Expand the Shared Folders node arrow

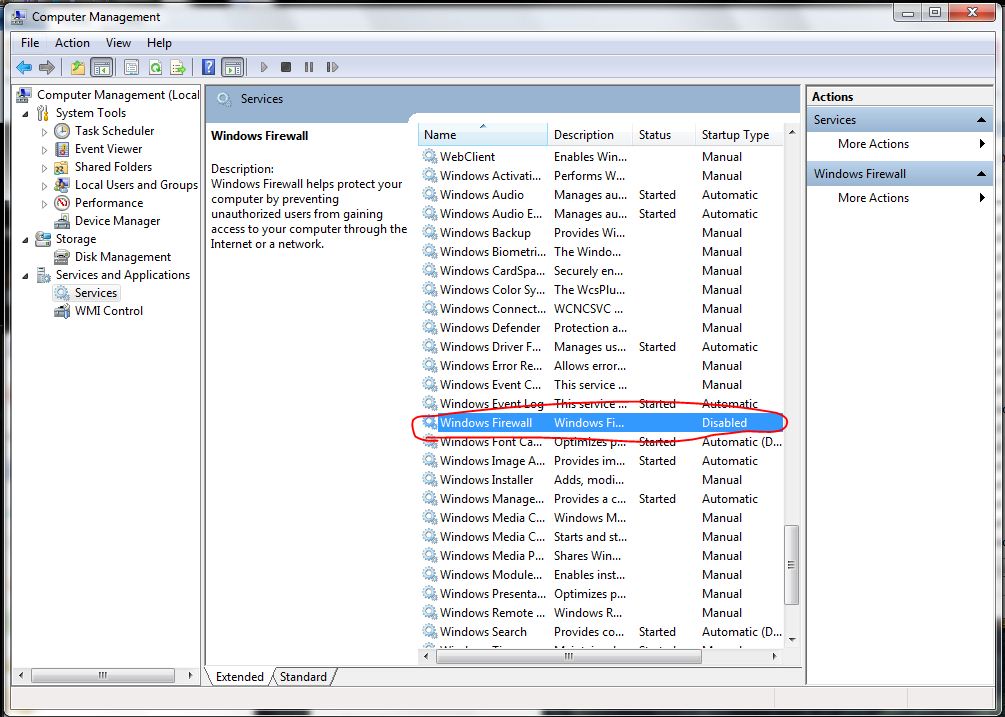tap(44, 167)
